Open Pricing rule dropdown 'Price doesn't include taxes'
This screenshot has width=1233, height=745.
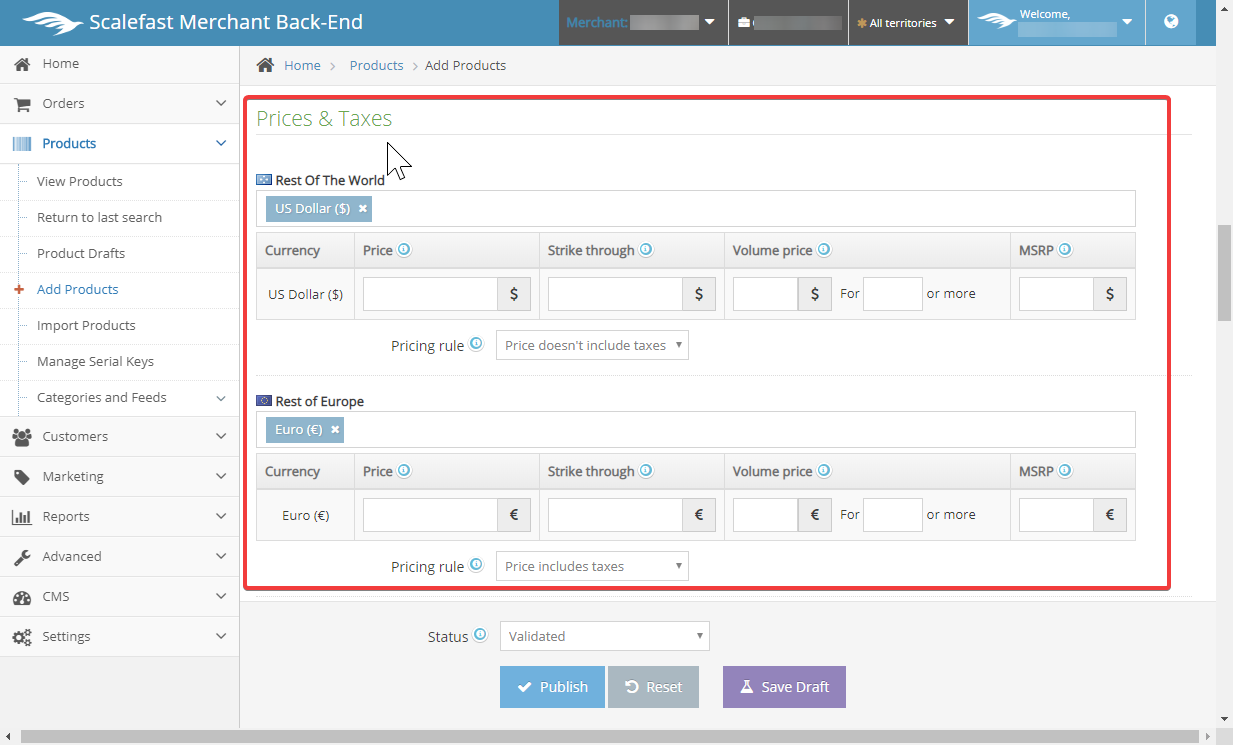pyautogui.click(x=592, y=345)
